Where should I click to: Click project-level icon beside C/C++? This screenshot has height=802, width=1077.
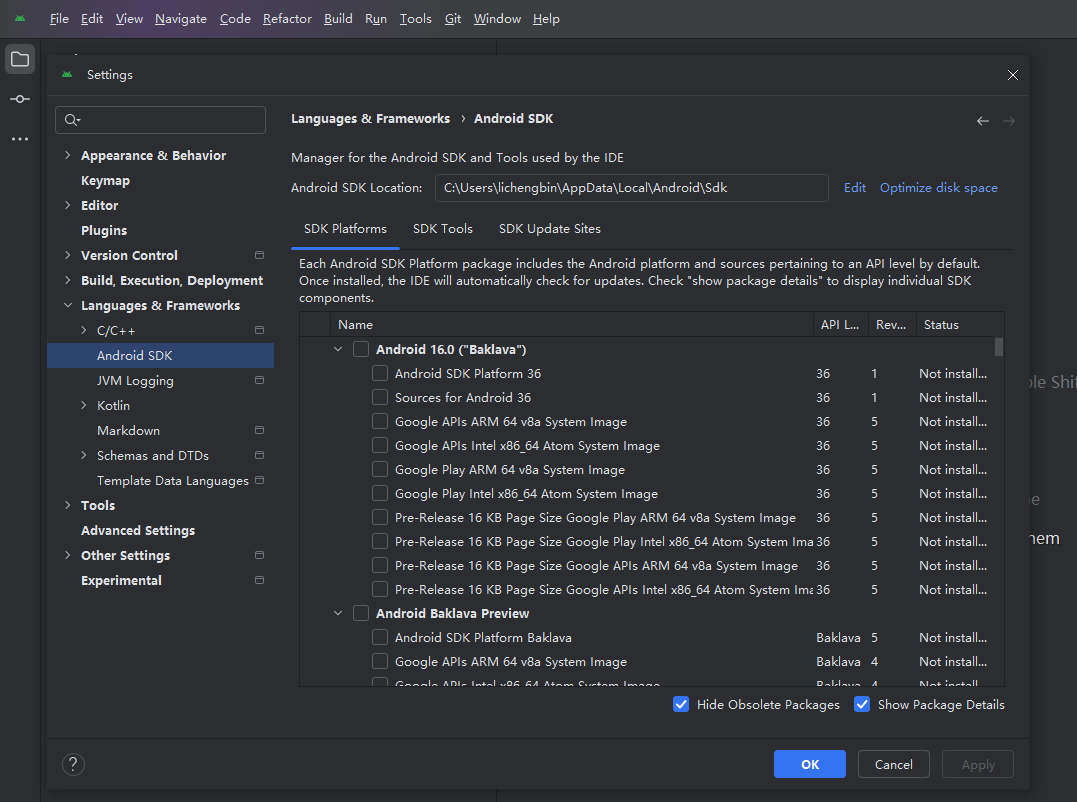pyautogui.click(x=260, y=330)
